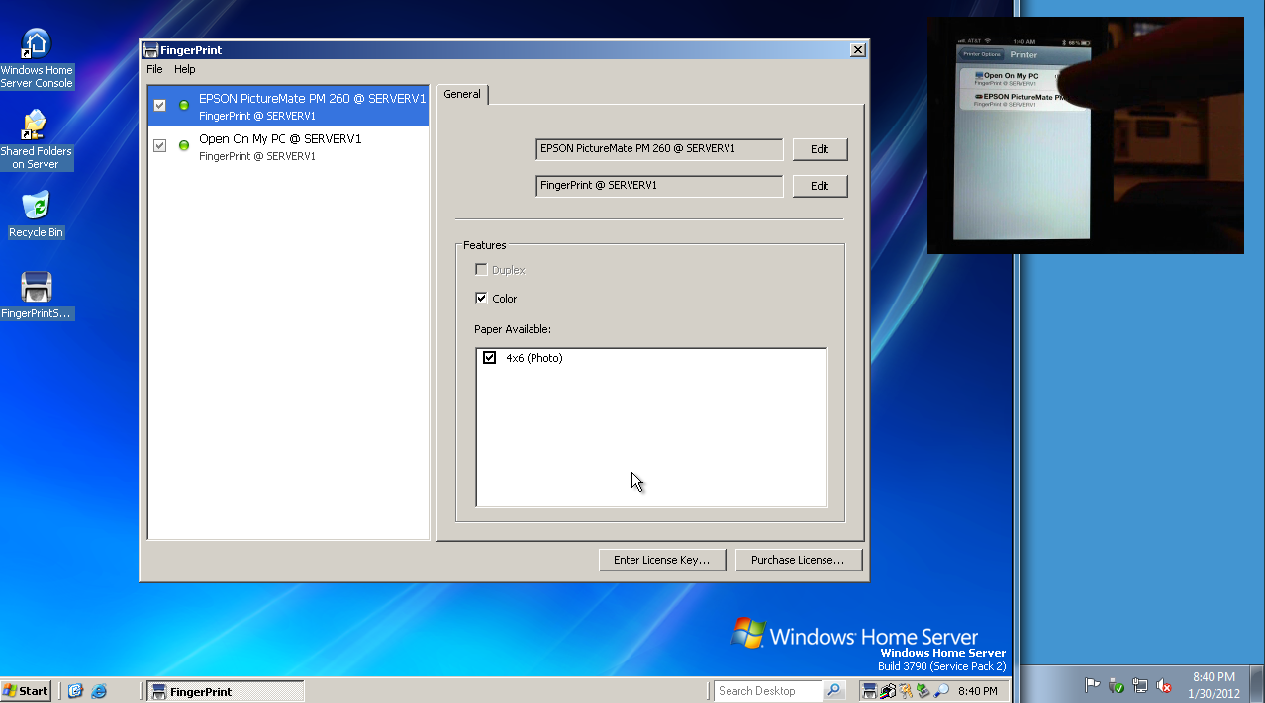
Task: Open Shared Folders on Server shortcut
Action: click(x=36, y=140)
